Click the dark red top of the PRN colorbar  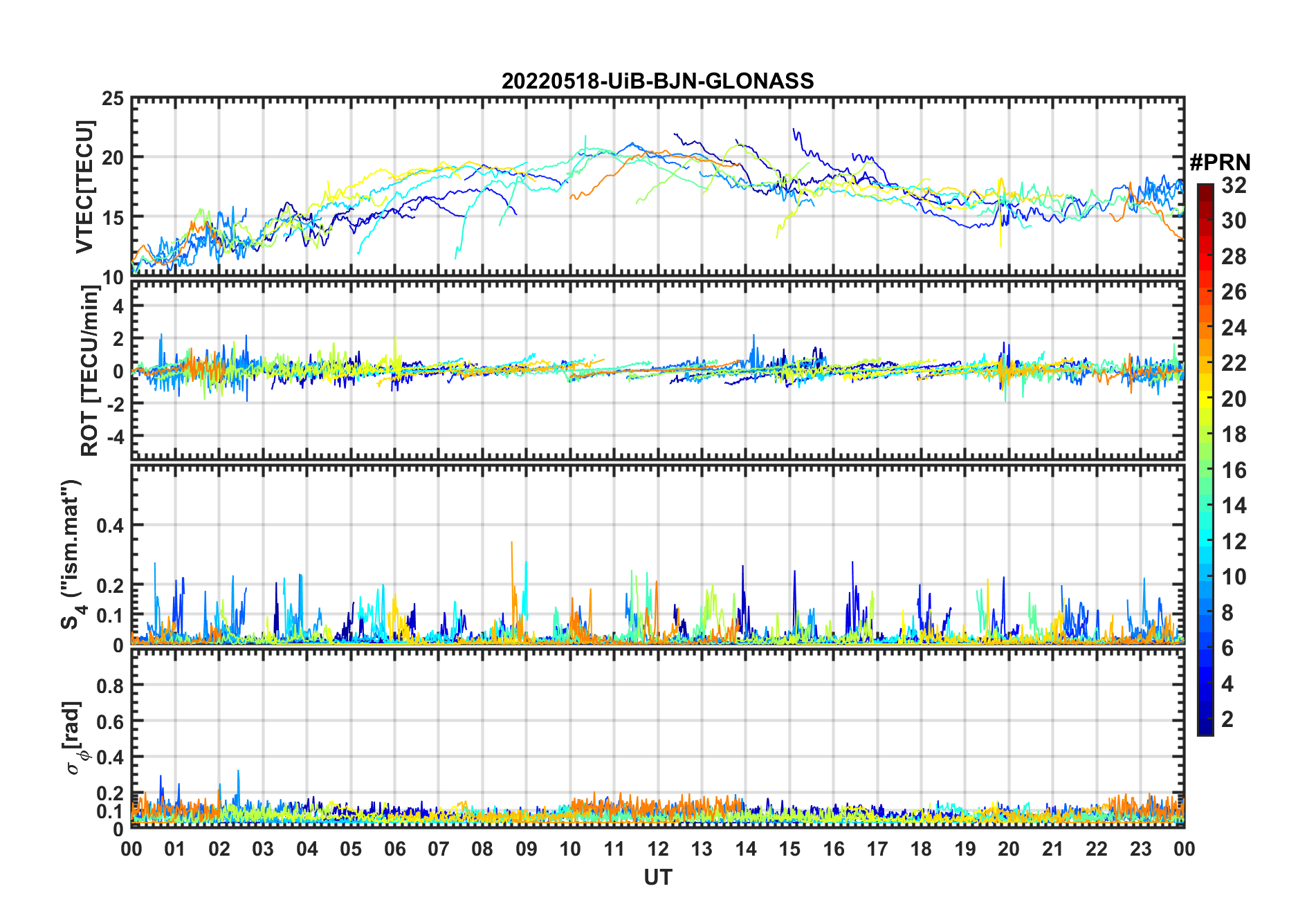coord(1205,189)
